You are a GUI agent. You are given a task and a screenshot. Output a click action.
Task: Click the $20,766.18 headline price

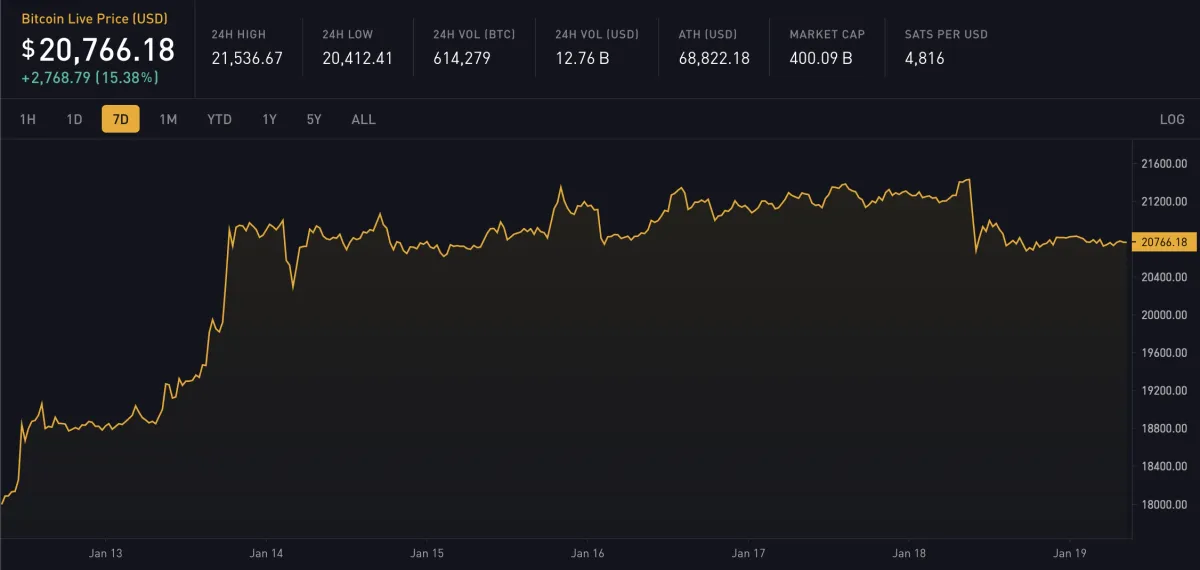[x=98, y=49]
